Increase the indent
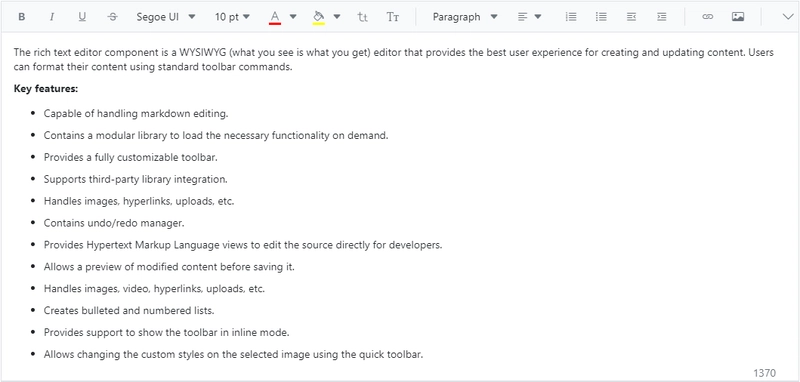This screenshot has height=382, width=800. (661, 17)
